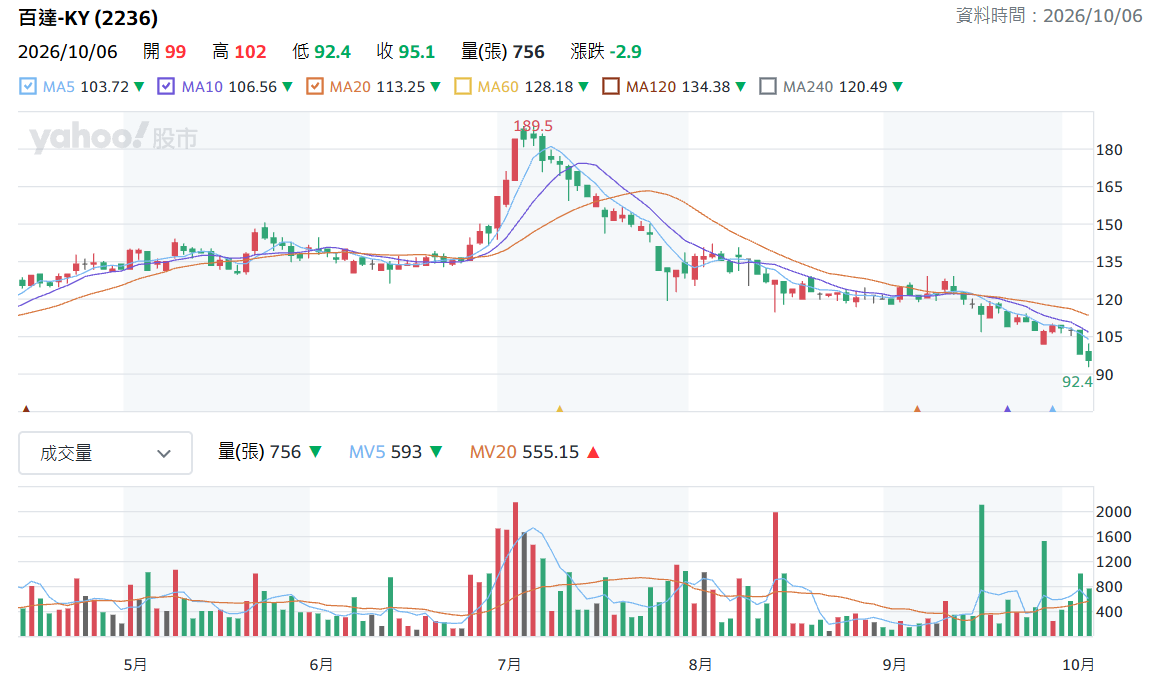The height and width of the screenshot is (677, 1157).
Task: Click the light blue triangle marker near October
Action: coord(1052,408)
